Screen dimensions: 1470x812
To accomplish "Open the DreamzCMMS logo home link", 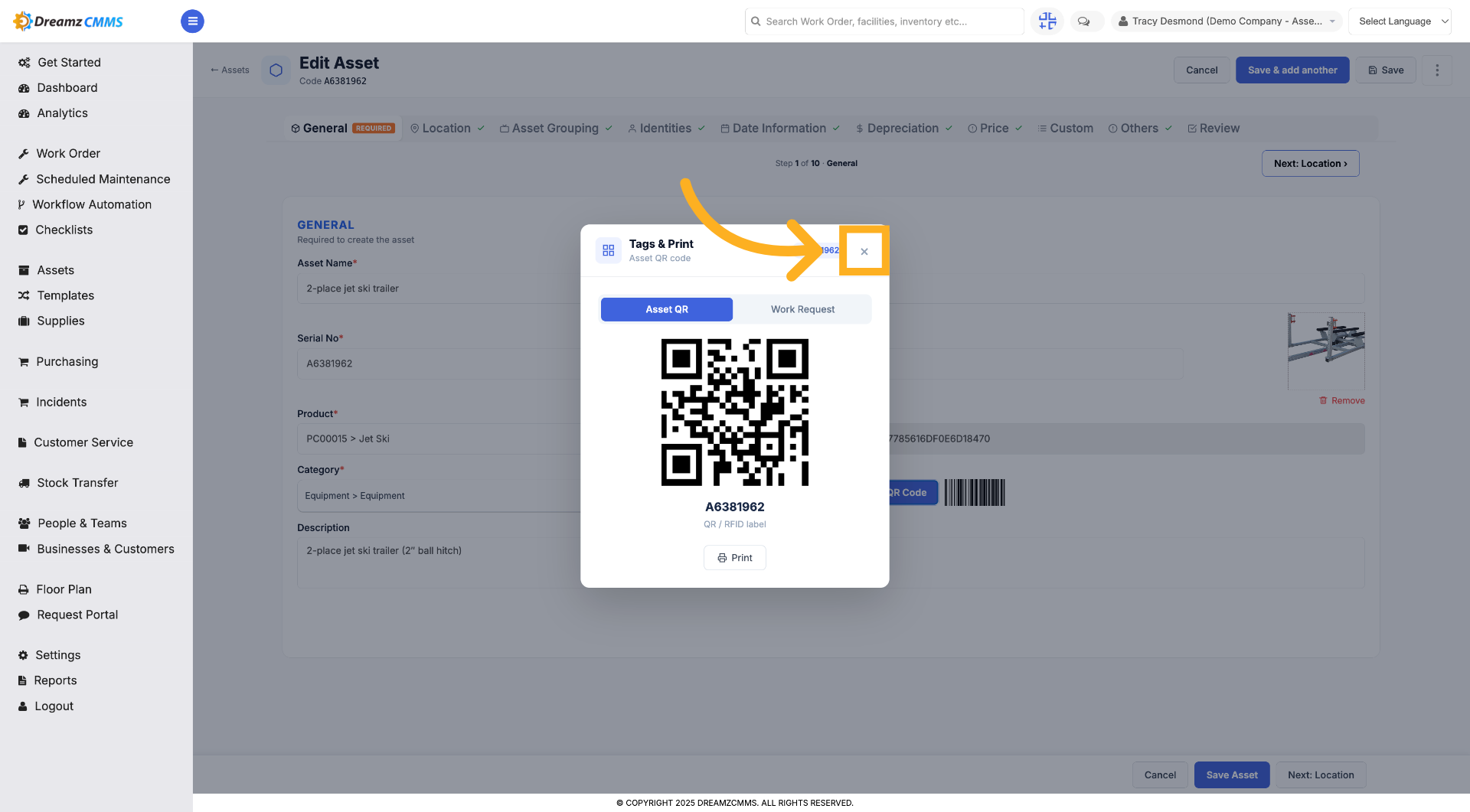I will 69,21.
